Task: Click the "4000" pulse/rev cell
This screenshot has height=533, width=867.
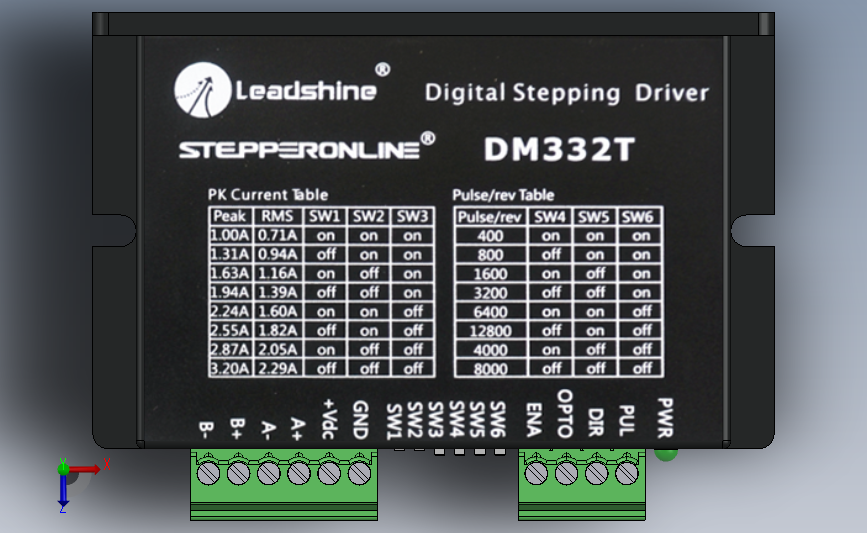Action: click(490, 350)
